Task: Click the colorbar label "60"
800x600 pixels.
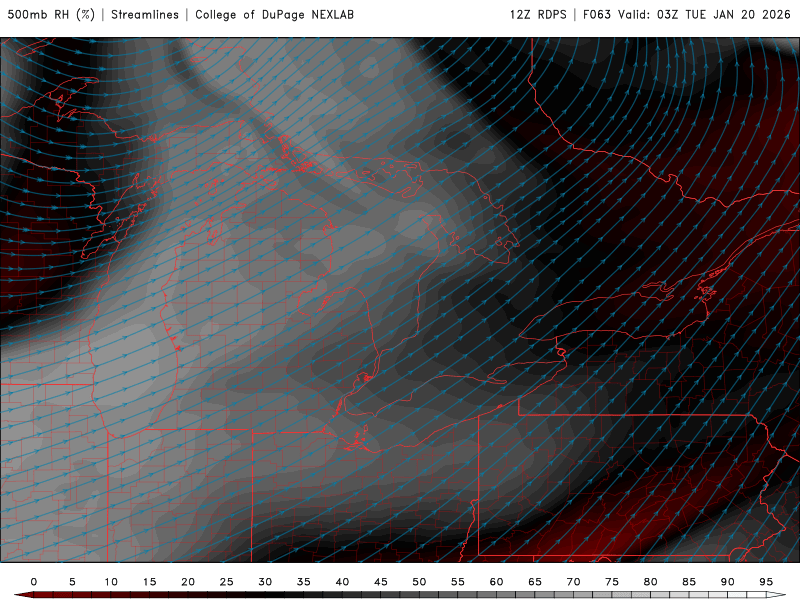Action: (496, 582)
